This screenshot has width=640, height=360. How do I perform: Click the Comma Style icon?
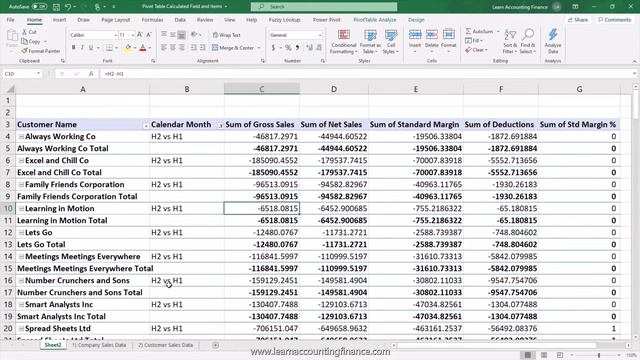[x=298, y=48]
